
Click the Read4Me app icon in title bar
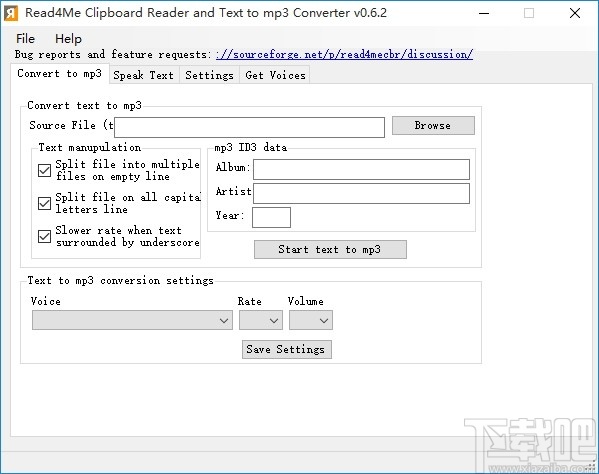click(11, 13)
